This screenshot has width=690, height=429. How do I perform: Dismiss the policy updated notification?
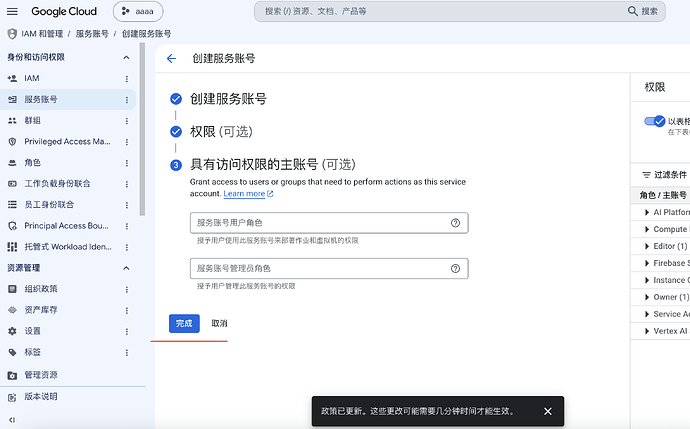tap(548, 411)
